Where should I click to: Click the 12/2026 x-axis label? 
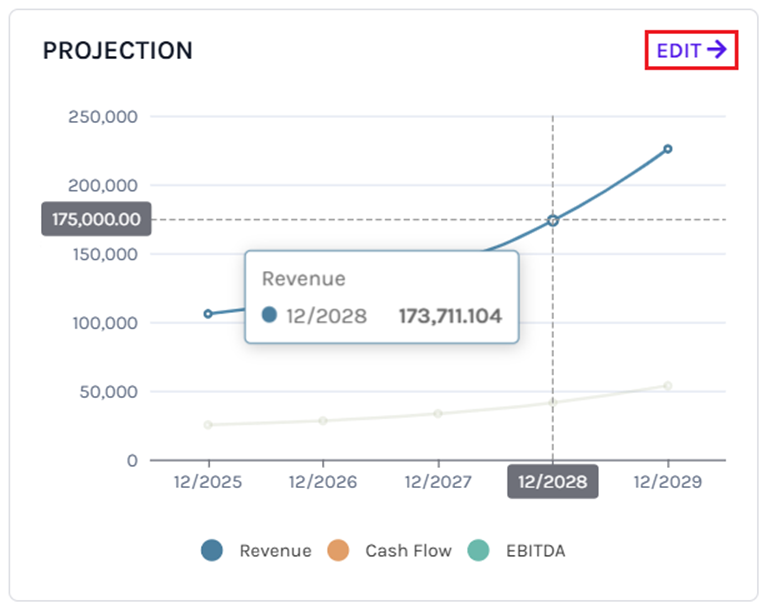(x=323, y=481)
